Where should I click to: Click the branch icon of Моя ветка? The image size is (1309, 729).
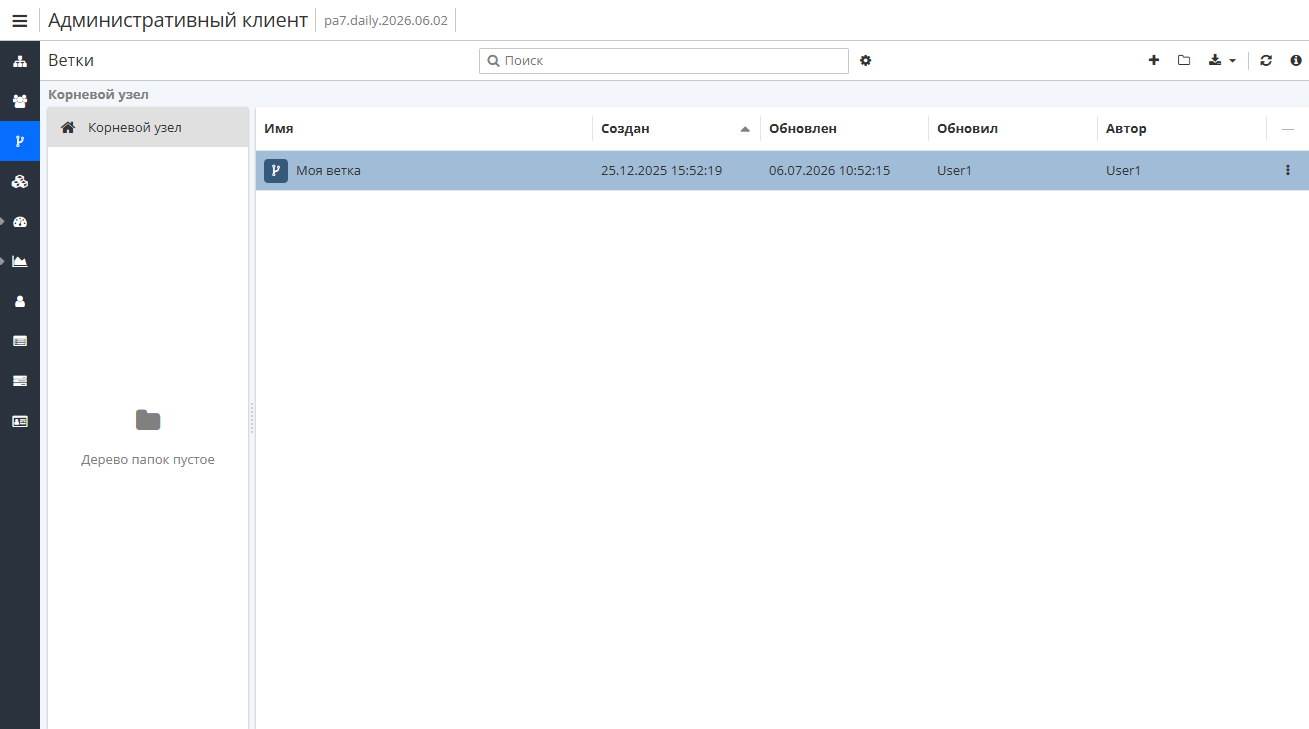[x=276, y=171]
